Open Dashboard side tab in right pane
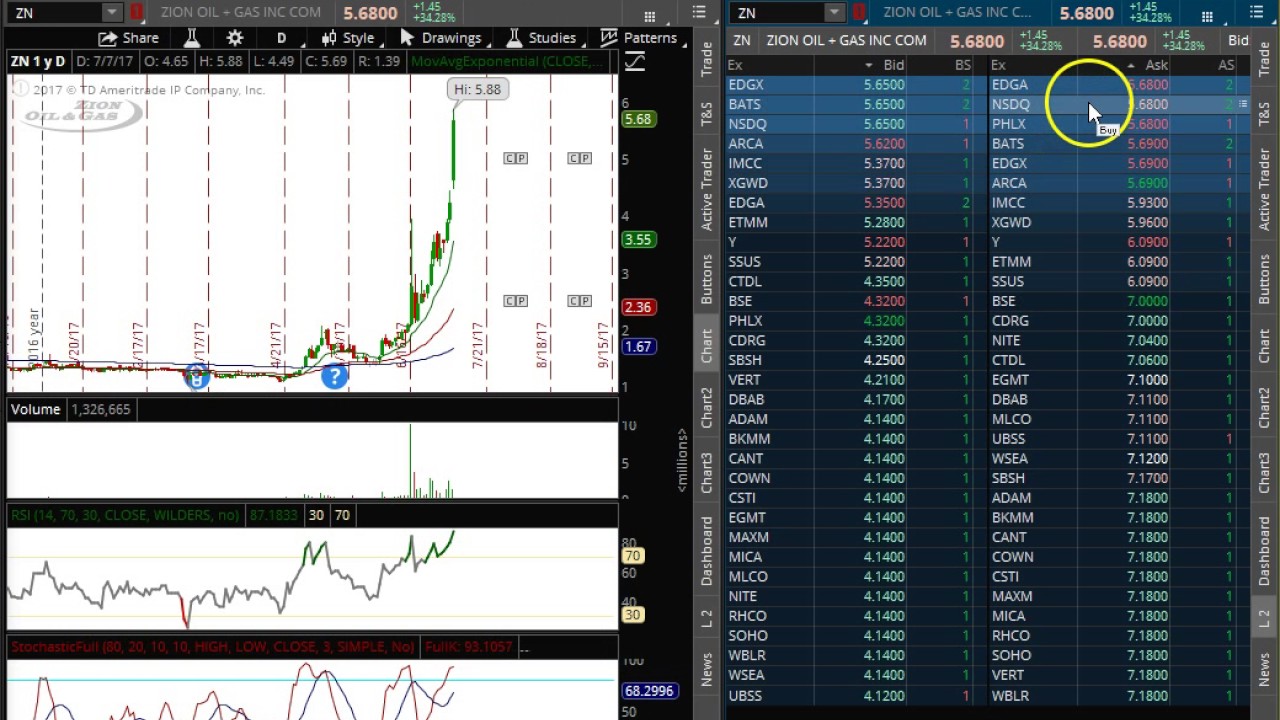This screenshot has width=1280, height=720. pyautogui.click(x=1265, y=552)
